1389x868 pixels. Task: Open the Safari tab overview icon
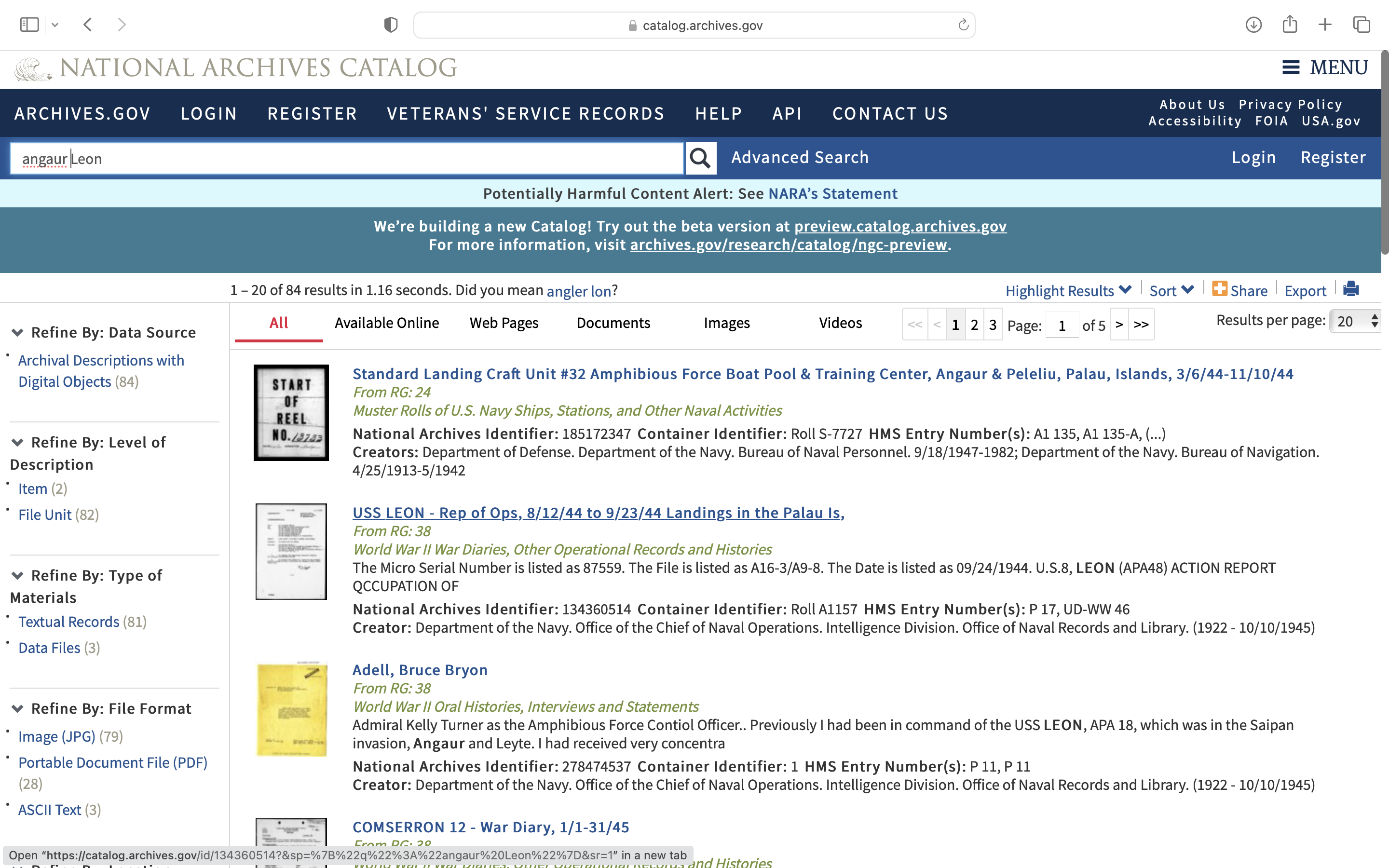point(1361,25)
